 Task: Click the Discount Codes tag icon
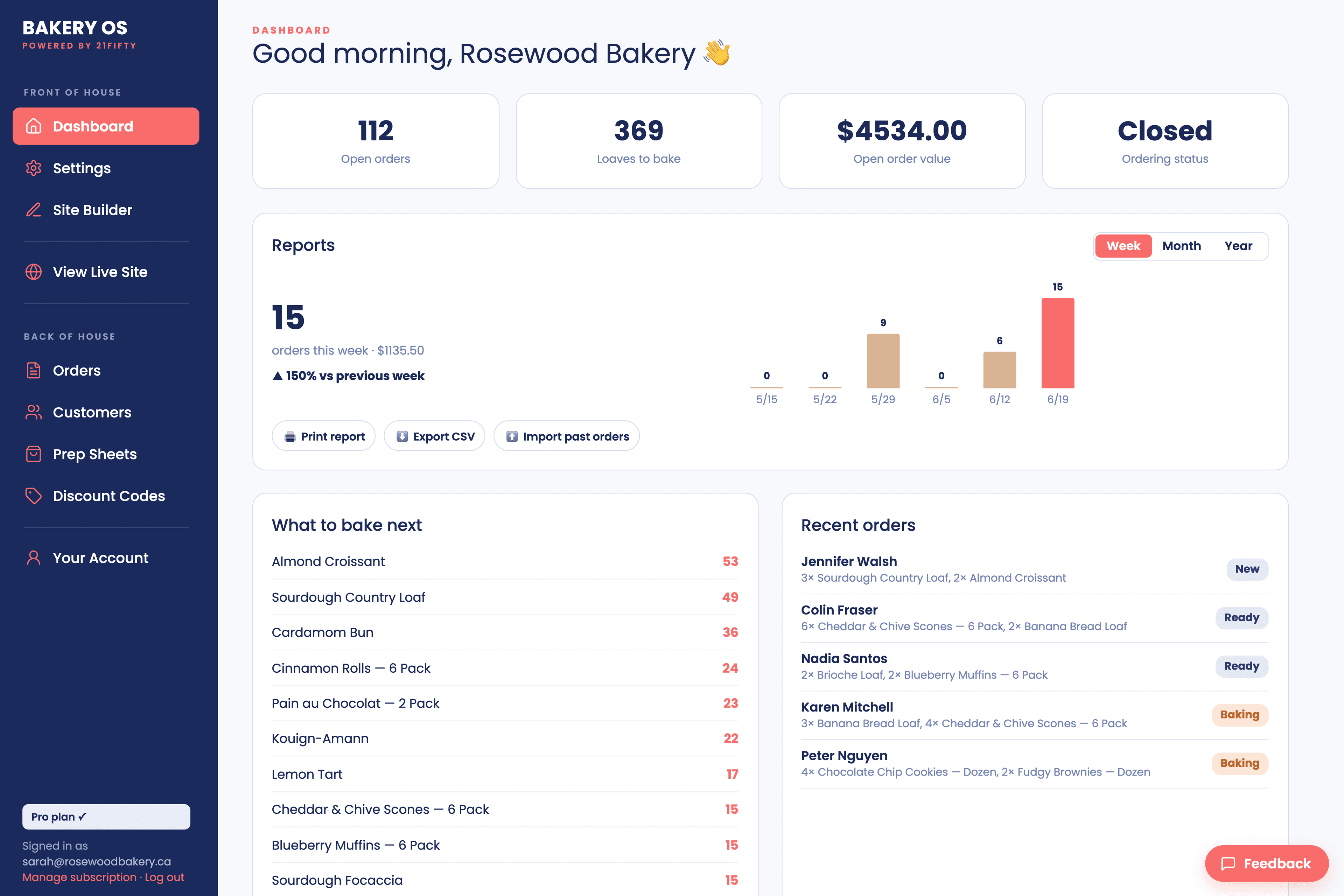tap(34, 496)
